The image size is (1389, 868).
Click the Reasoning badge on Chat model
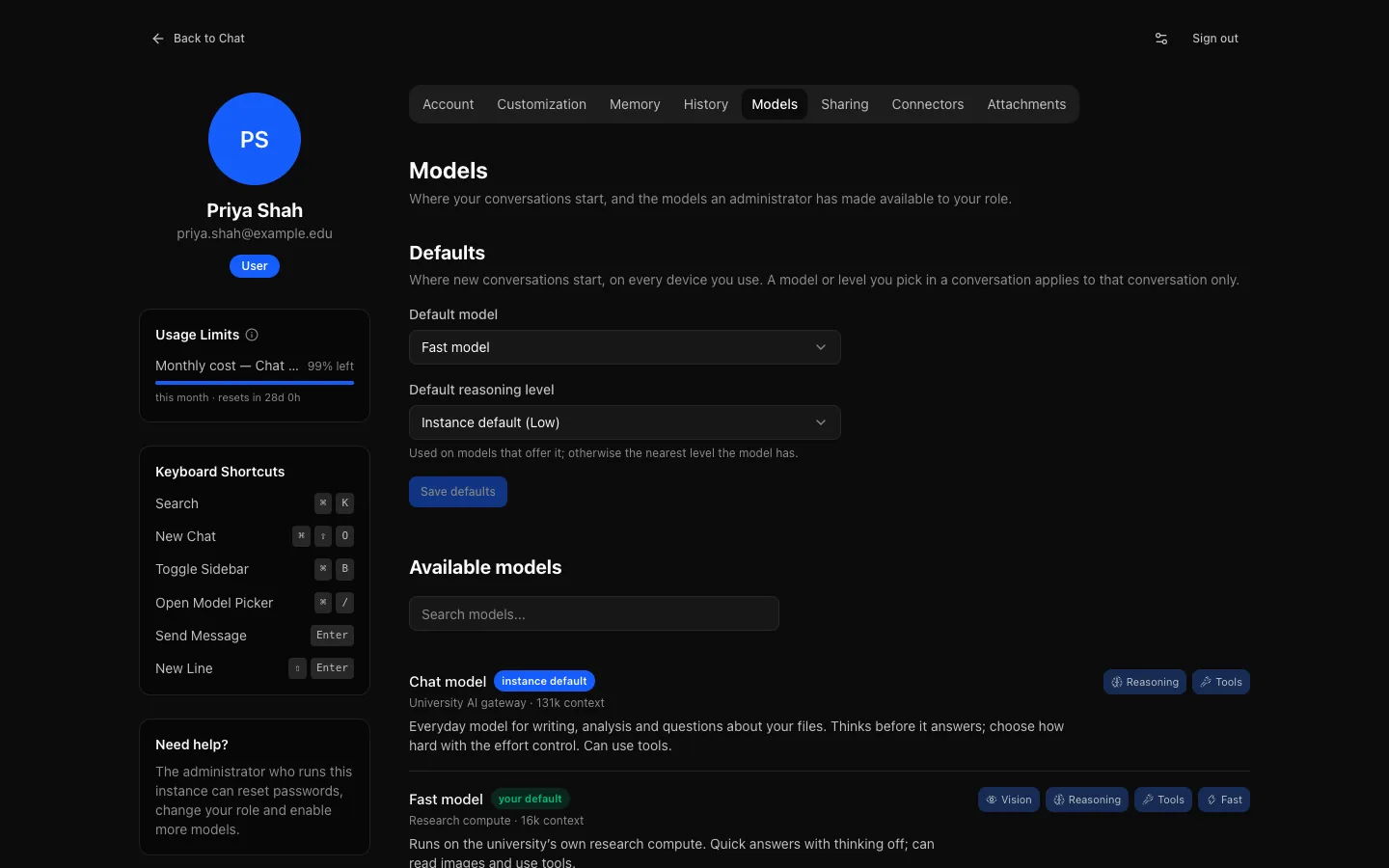(1145, 682)
